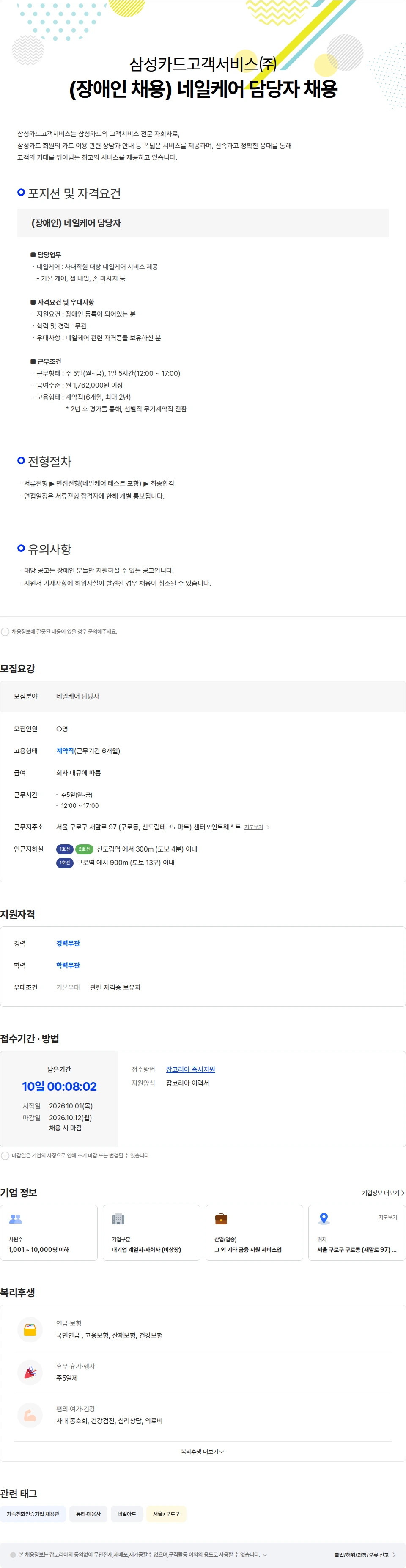Click the 기업구분 building icon
Viewport: 406px width, 1568px height.
point(118,1218)
